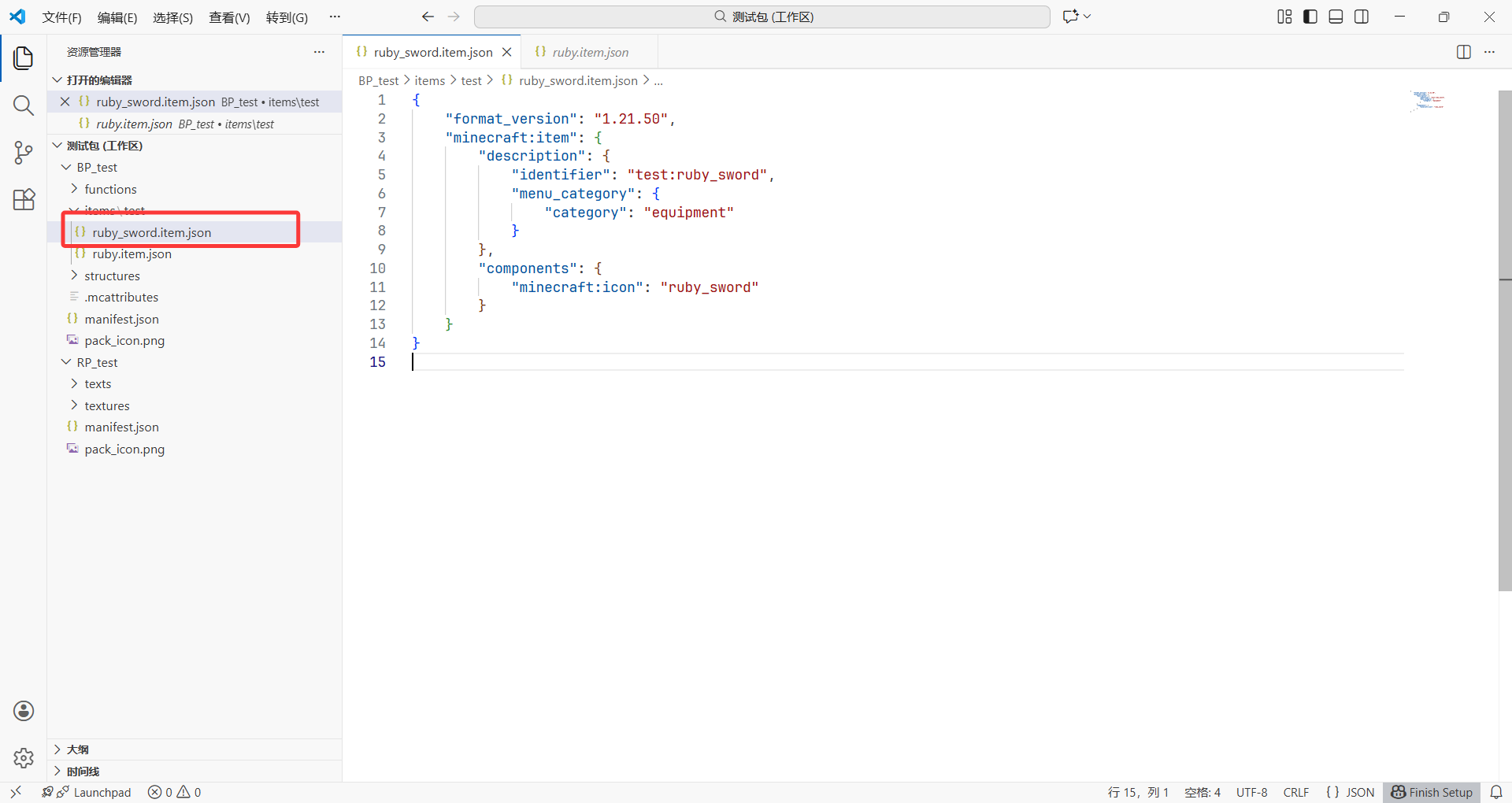Image resolution: width=1512 pixels, height=803 pixels.
Task: Click Finish Setup in status bar
Action: [x=1432, y=792]
